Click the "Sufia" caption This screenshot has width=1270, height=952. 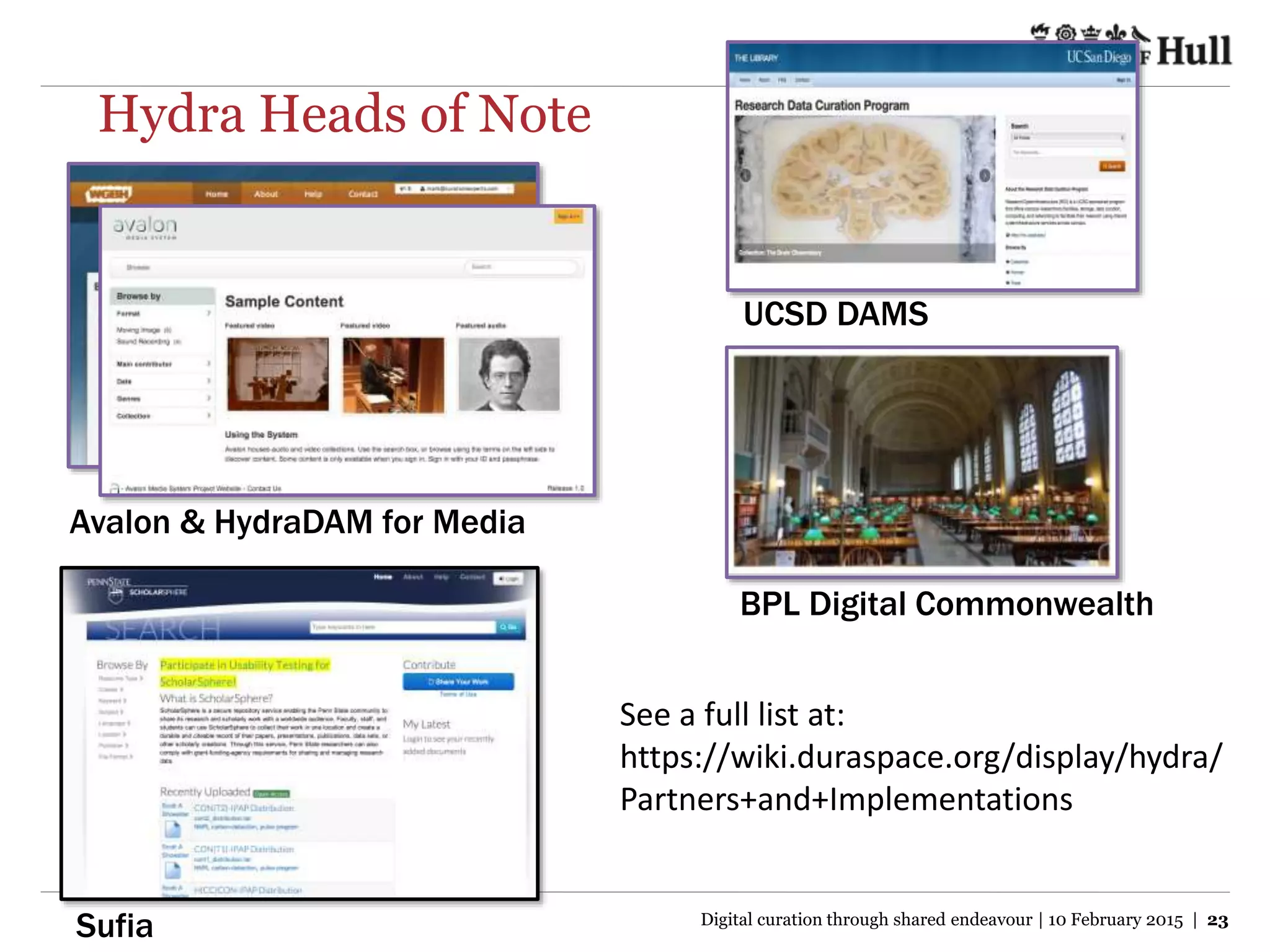coord(115,926)
